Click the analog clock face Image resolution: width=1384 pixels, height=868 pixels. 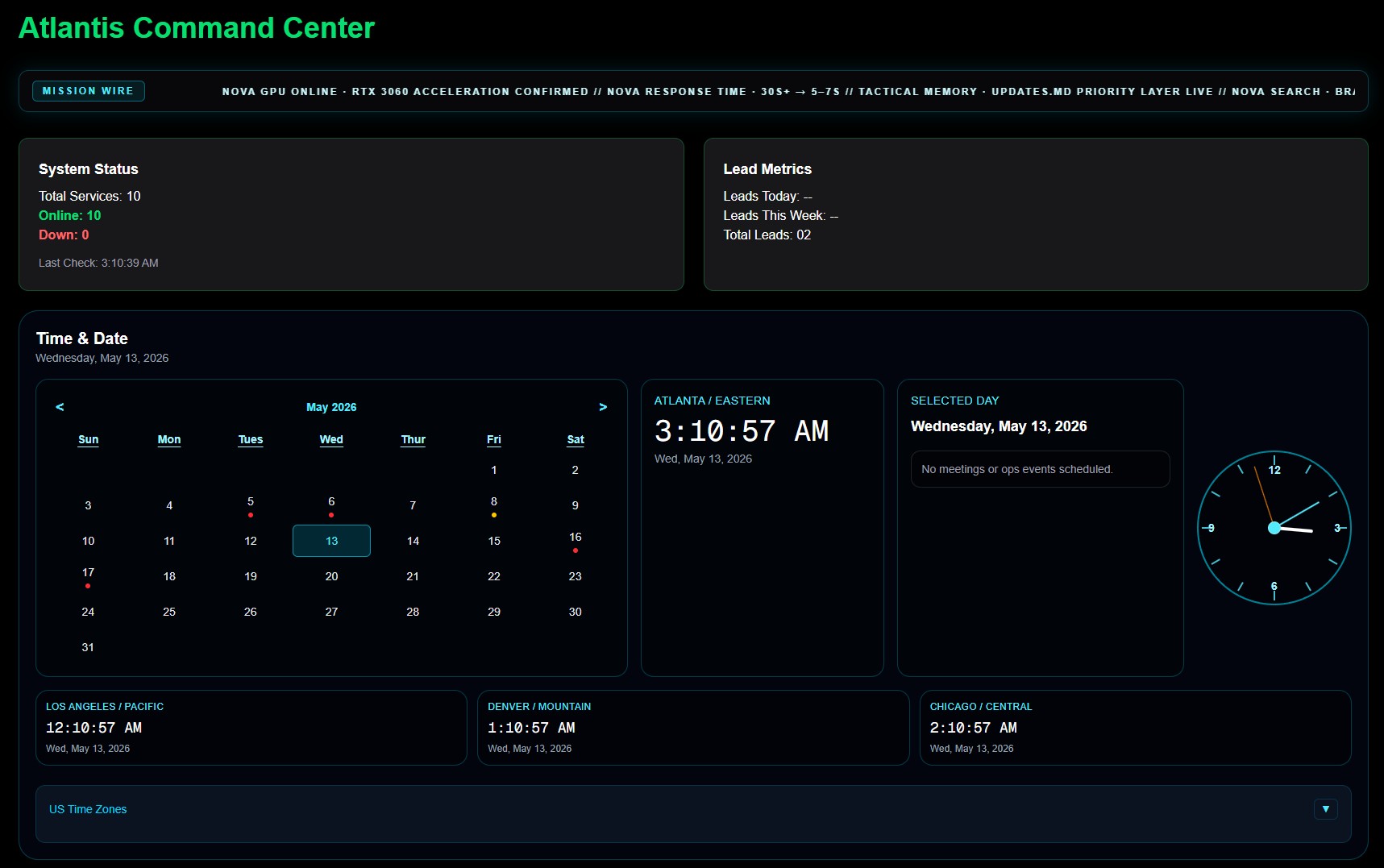pos(1274,528)
